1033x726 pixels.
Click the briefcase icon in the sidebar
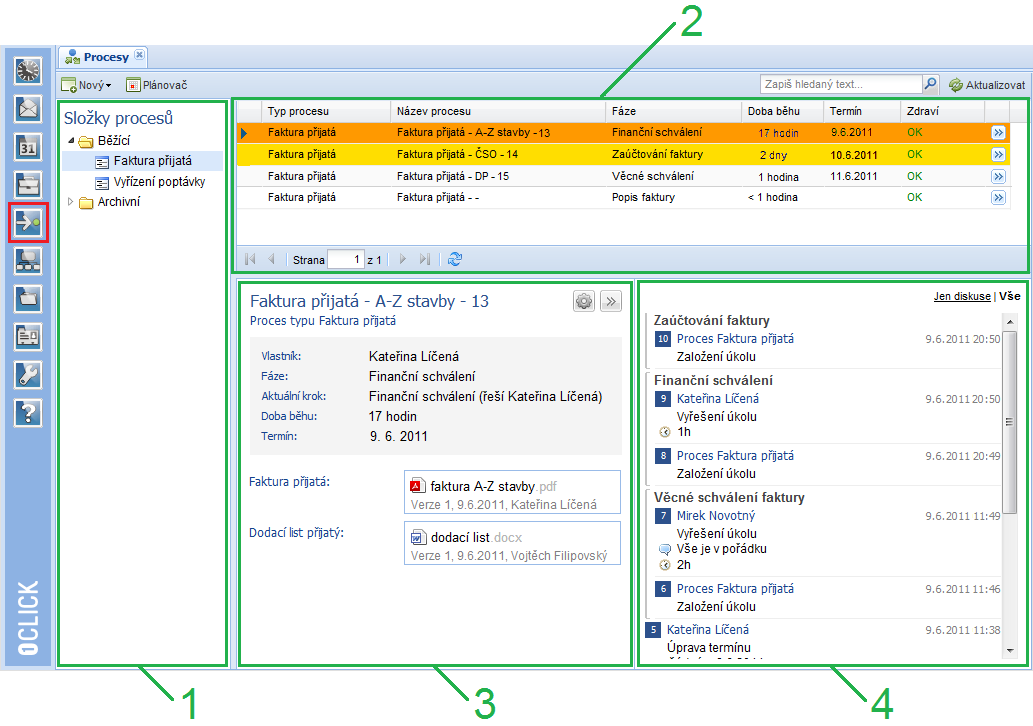[x=27, y=185]
